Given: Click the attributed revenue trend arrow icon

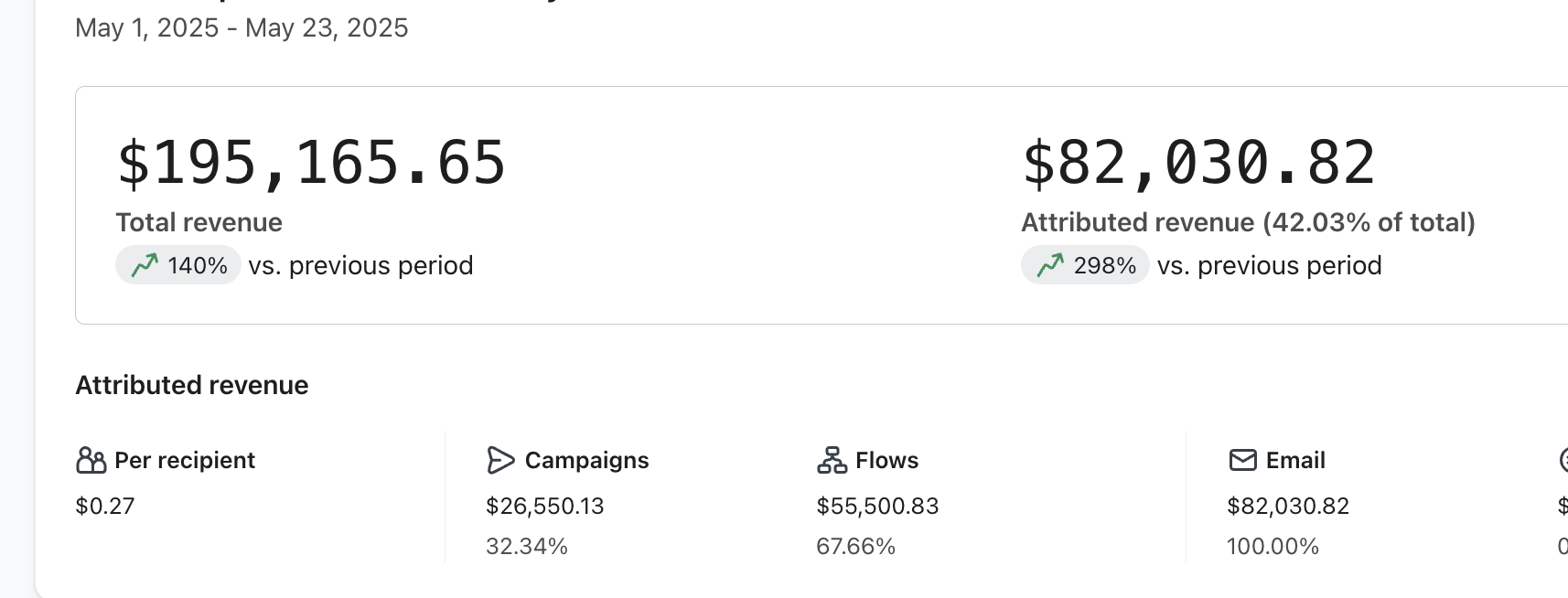Looking at the screenshot, I should click(x=1050, y=266).
